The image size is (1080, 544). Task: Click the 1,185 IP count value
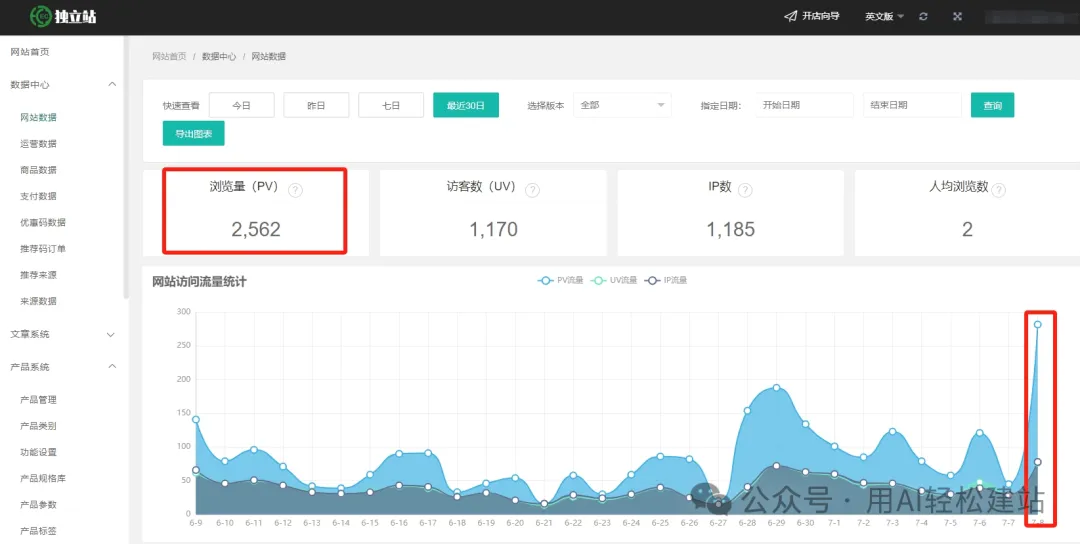[731, 230]
